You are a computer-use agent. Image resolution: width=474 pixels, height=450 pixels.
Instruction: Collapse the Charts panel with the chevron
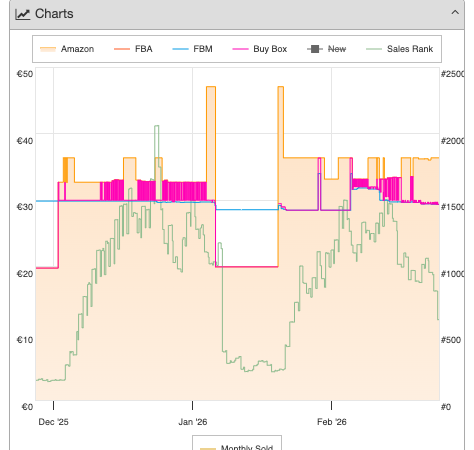455,13
